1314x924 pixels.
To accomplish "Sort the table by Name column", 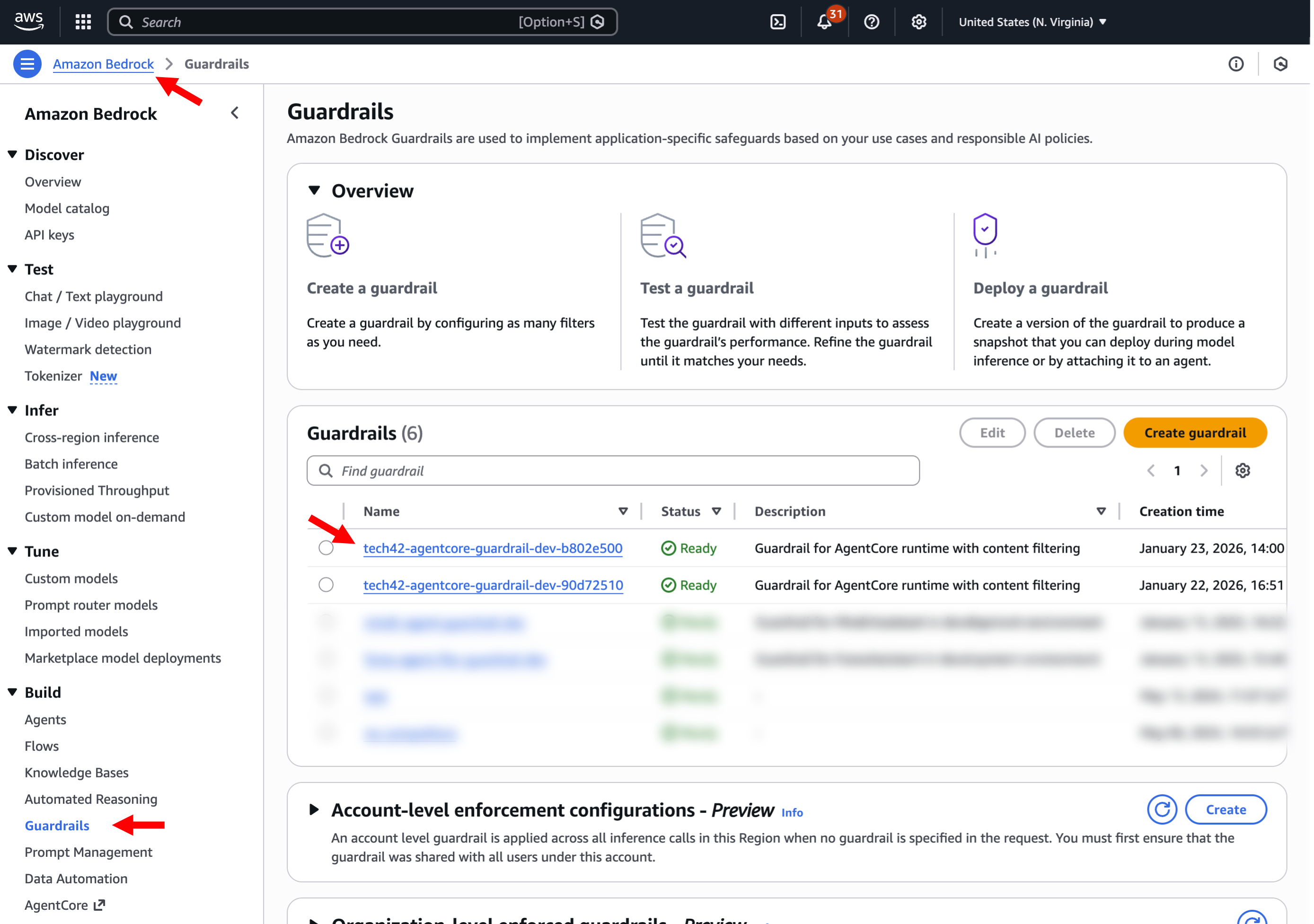I will click(623, 511).
